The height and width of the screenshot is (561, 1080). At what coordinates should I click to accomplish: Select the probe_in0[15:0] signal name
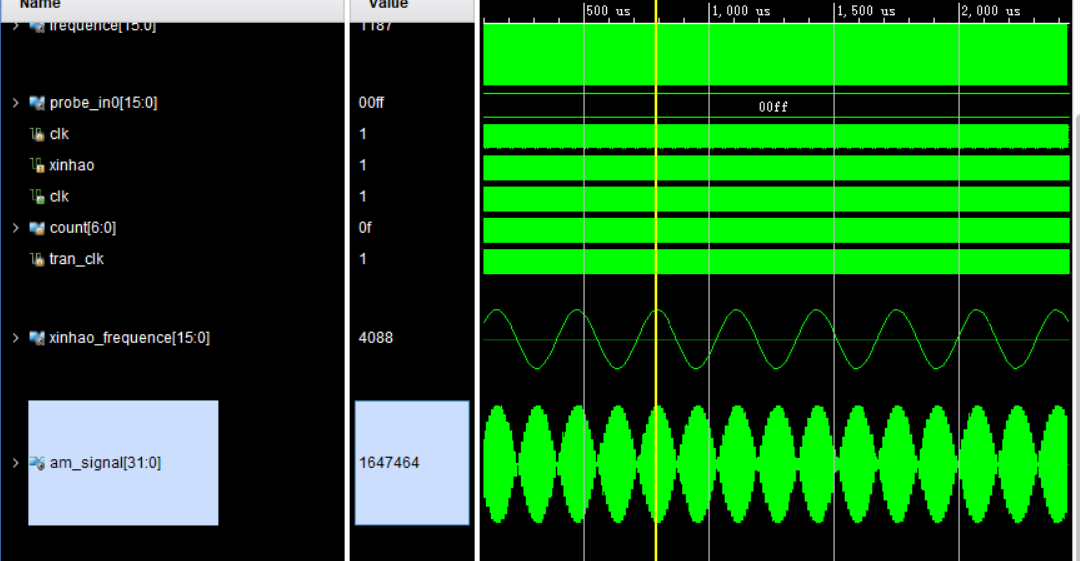[103, 103]
